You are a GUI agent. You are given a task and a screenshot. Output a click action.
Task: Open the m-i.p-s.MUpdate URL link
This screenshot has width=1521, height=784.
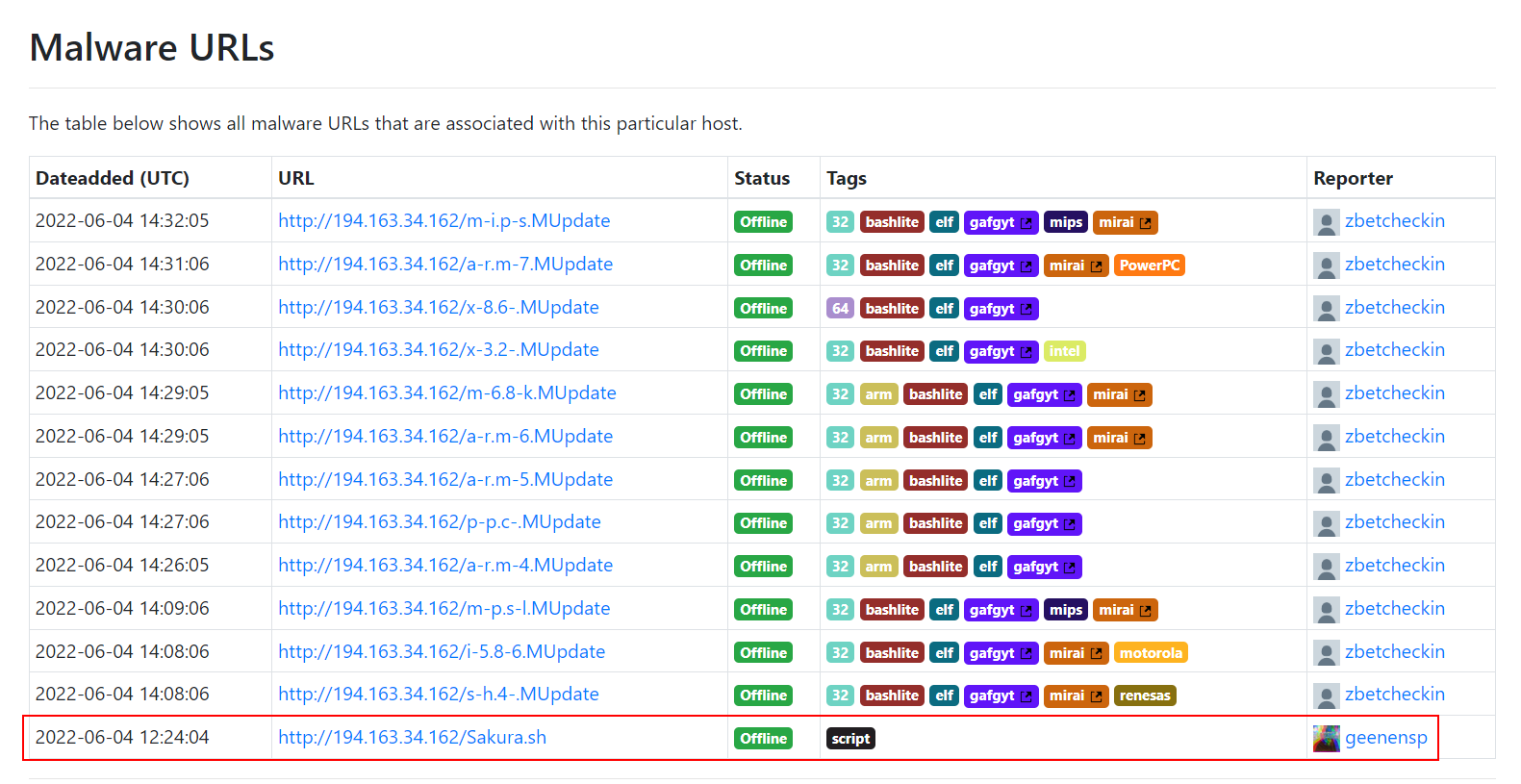(x=444, y=220)
